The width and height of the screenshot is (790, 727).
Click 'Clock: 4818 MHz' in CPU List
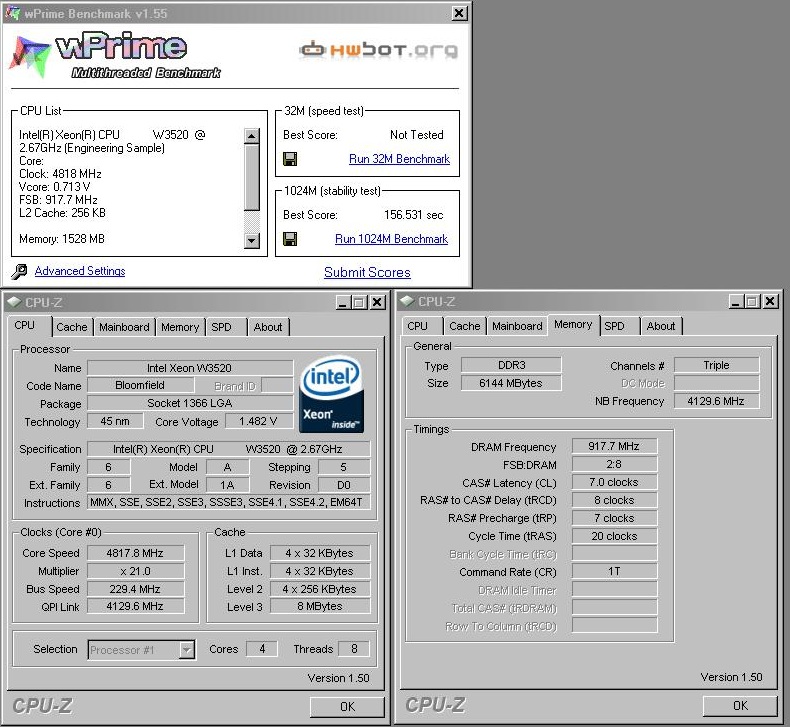[60, 174]
